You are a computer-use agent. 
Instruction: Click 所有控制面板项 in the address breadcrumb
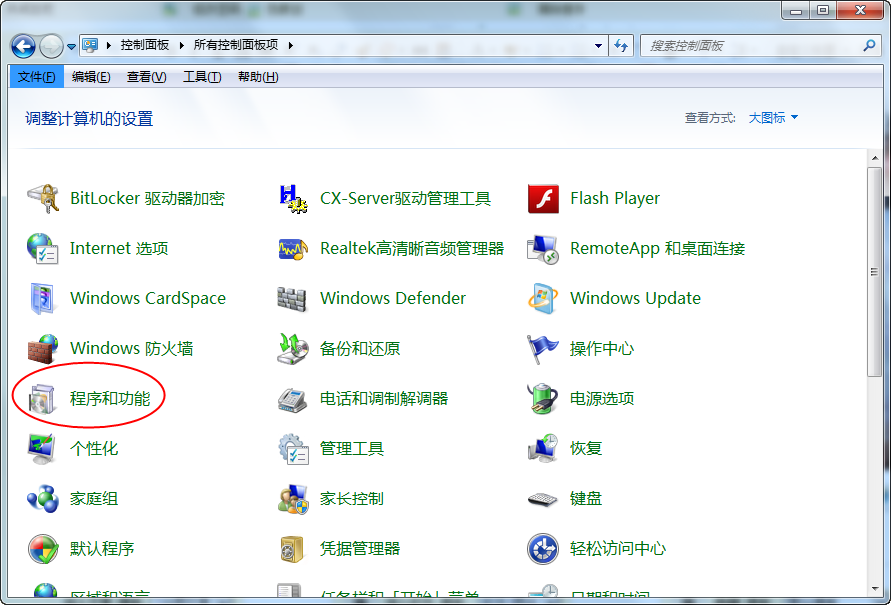pos(236,45)
